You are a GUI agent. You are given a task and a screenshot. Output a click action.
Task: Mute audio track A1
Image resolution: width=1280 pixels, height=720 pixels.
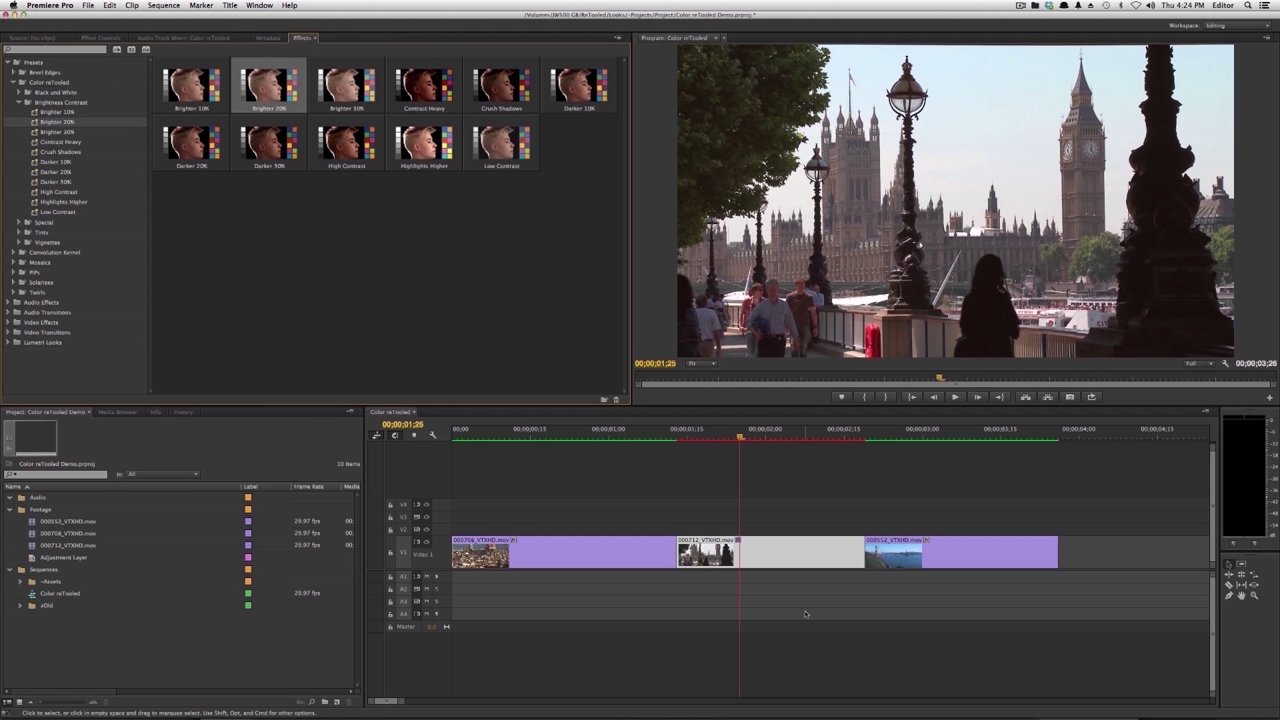tap(426, 577)
